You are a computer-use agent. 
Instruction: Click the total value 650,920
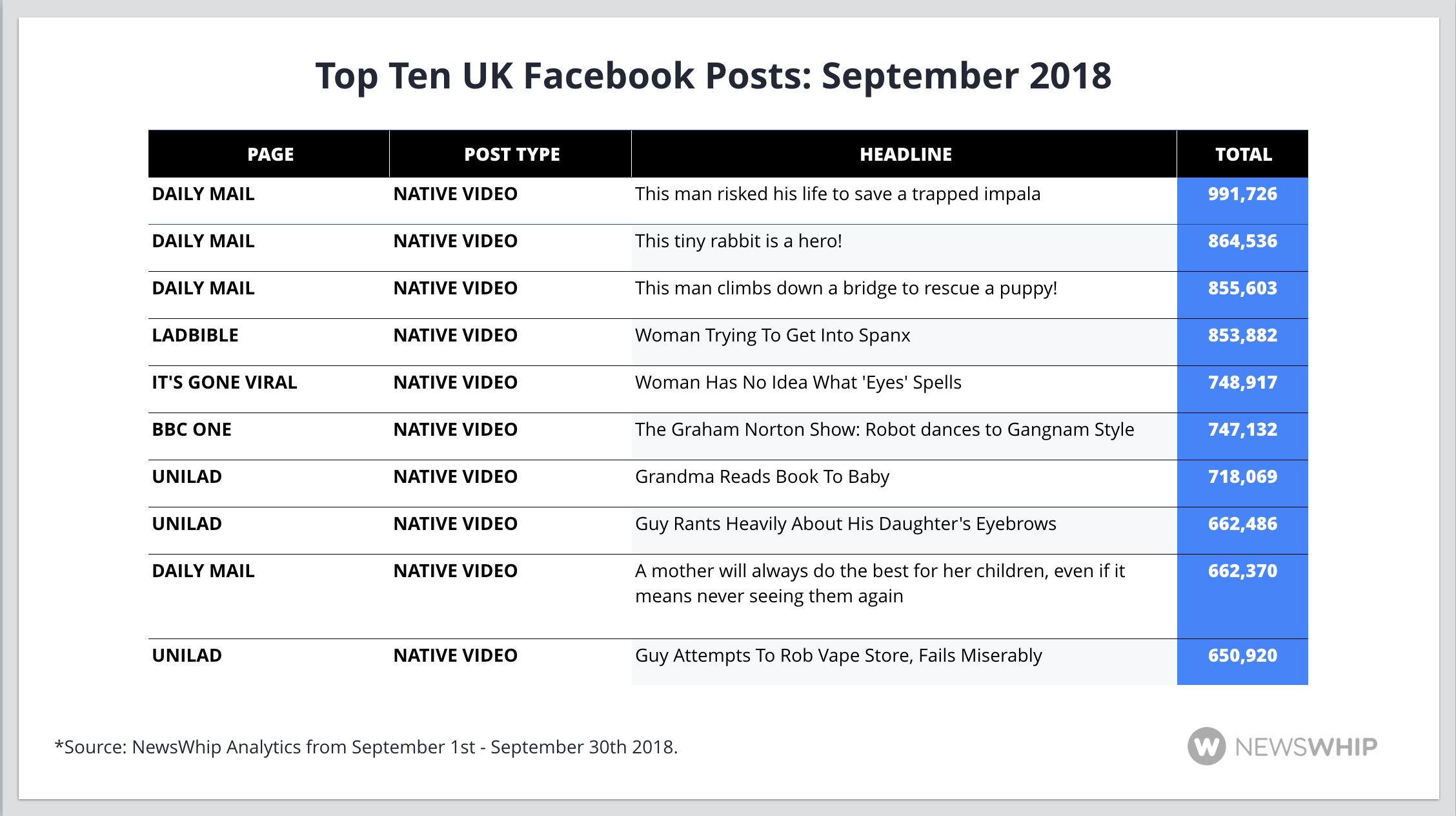1242,655
